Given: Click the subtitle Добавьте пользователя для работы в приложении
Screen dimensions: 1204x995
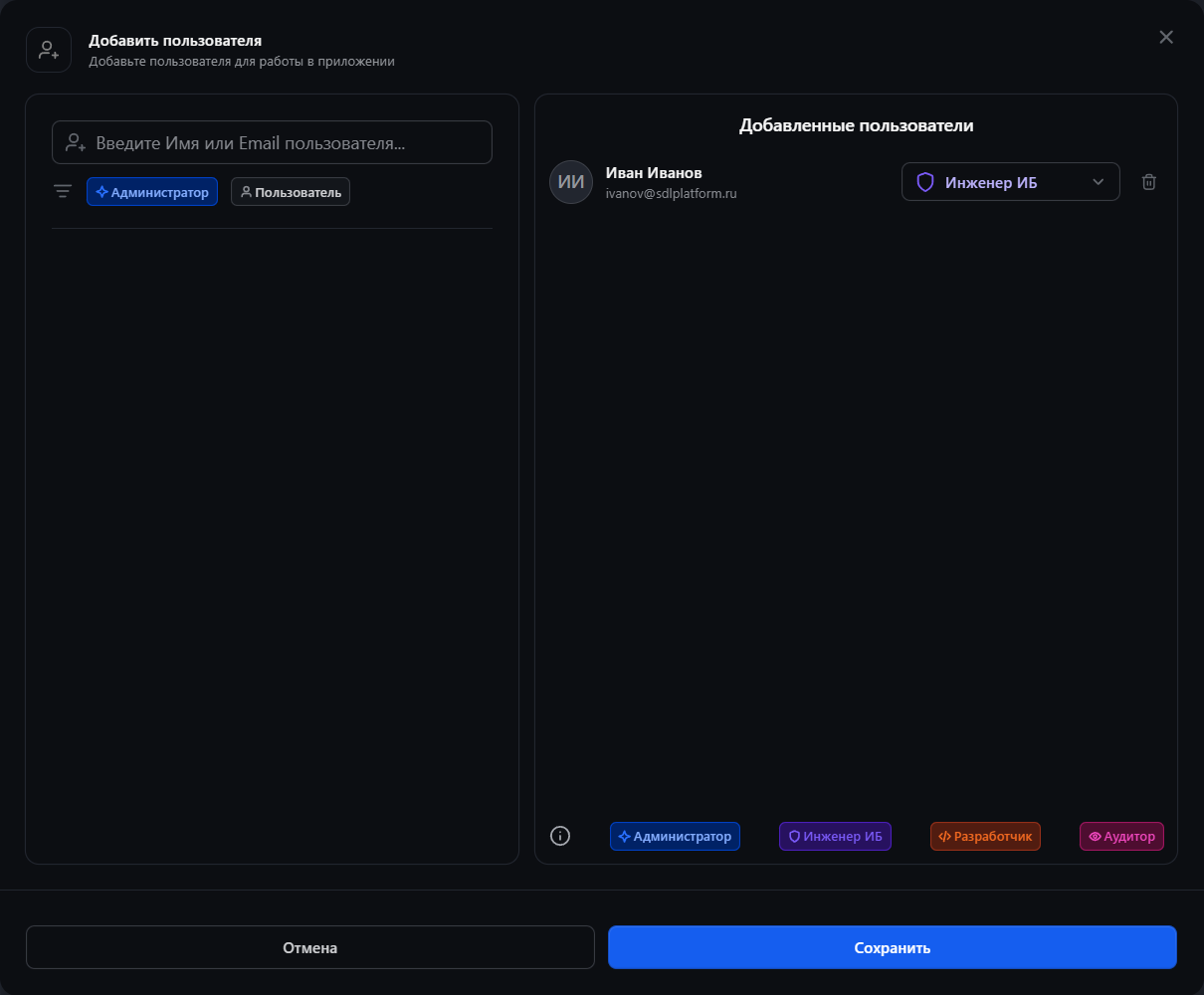Looking at the screenshot, I should (242, 62).
